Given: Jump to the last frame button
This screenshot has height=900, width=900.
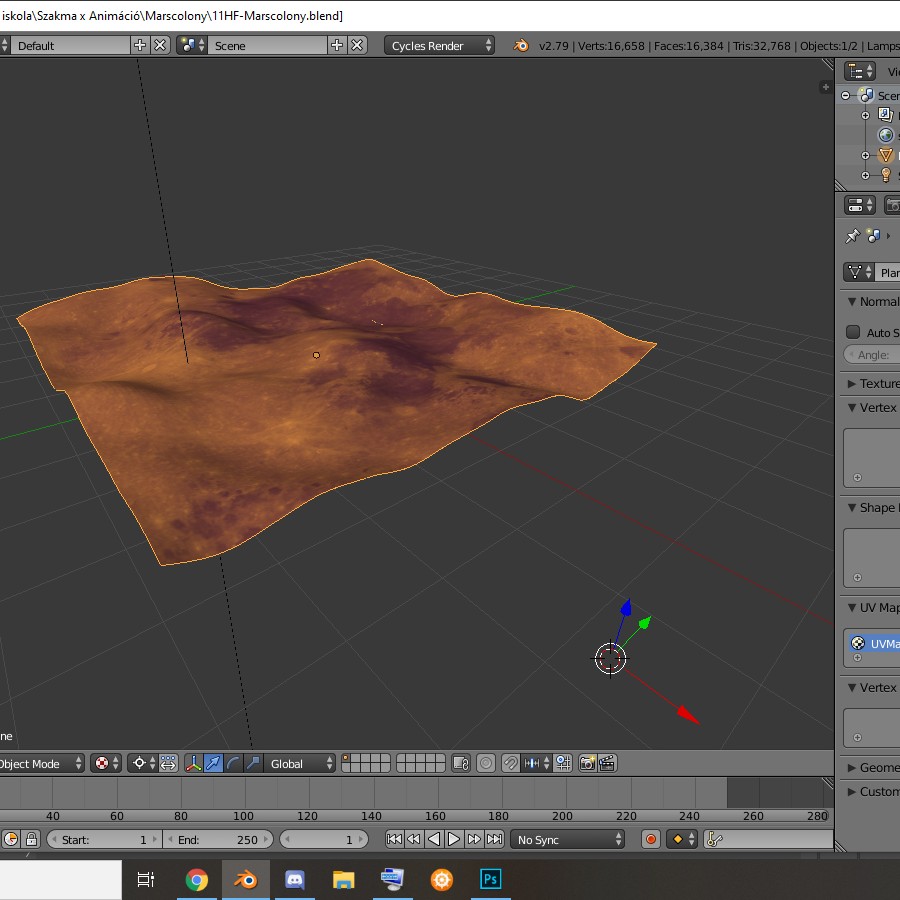Looking at the screenshot, I should click(494, 840).
